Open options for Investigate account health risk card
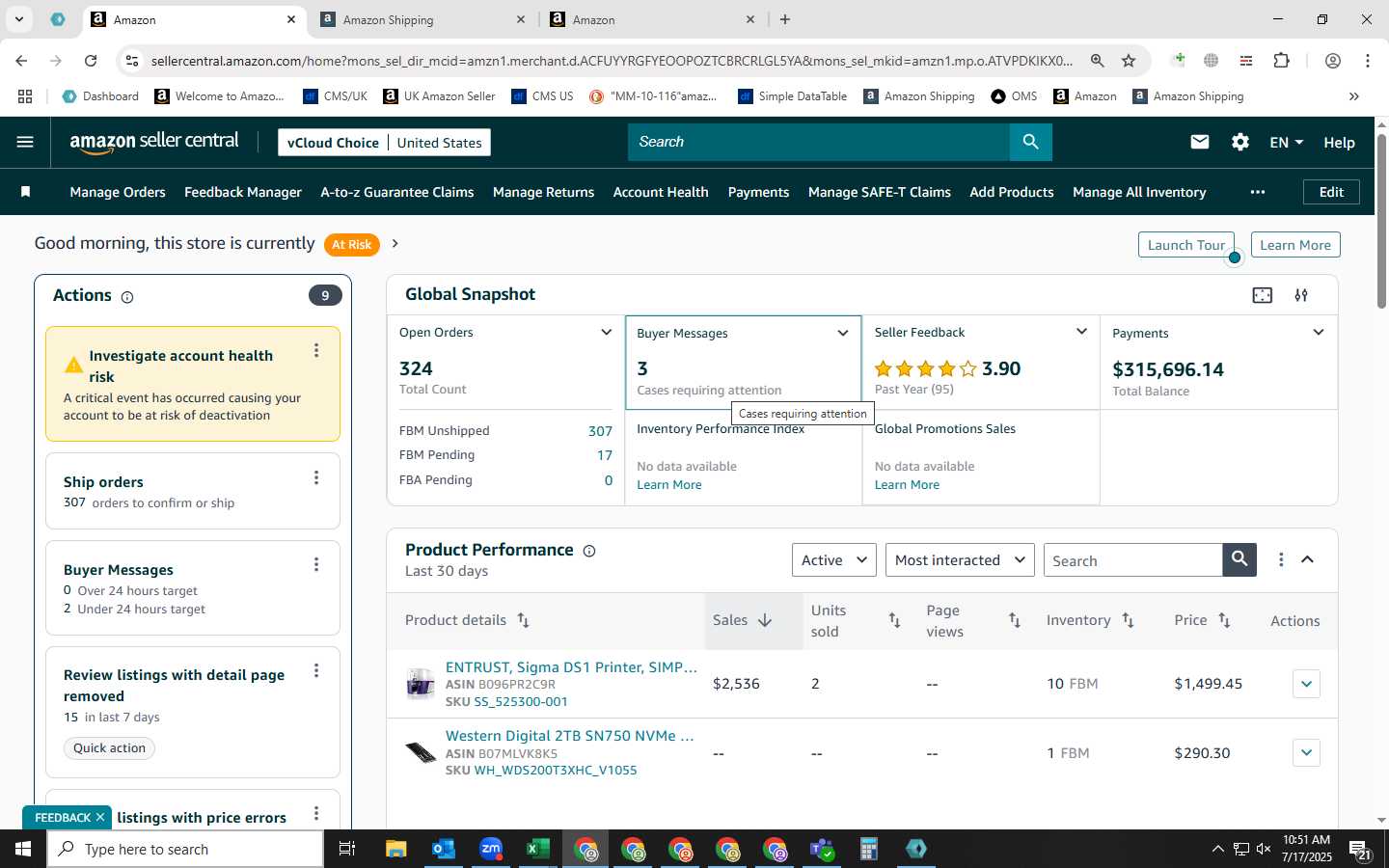This screenshot has width=1389, height=868. (316, 351)
